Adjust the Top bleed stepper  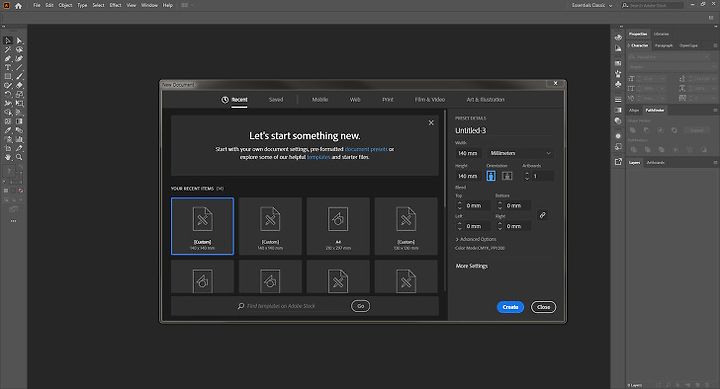(x=460, y=205)
